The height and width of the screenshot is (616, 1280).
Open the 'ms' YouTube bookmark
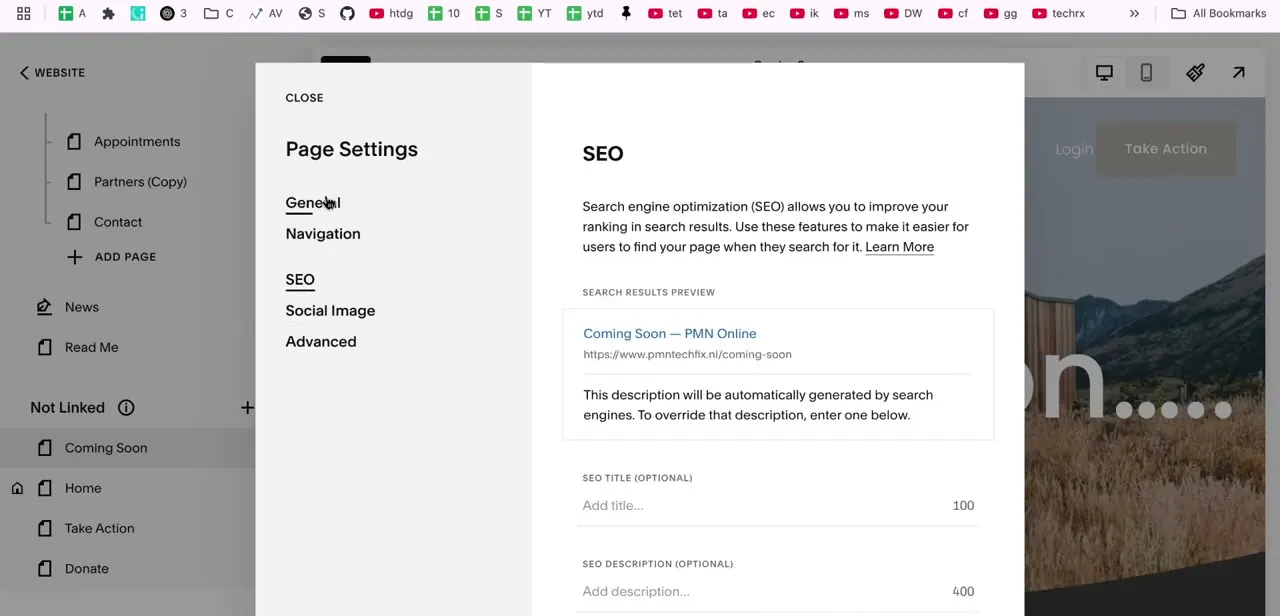(851, 13)
